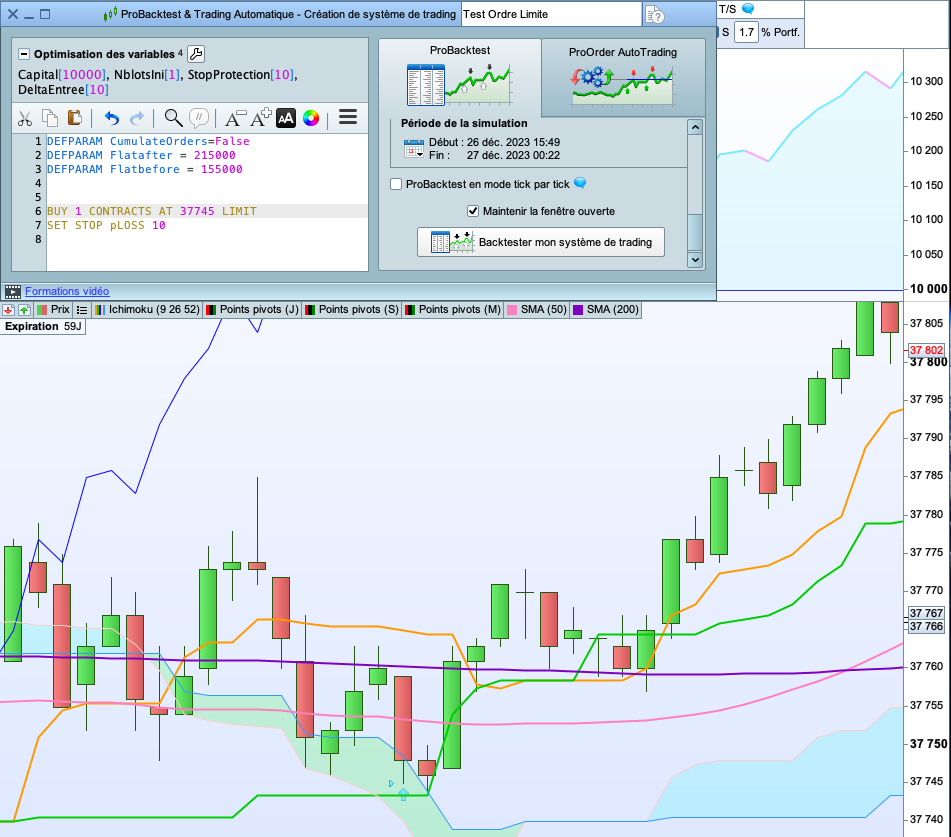Click the Formations vidéo film icon
This screenshot has height=837, width=951.
(x=13, y=292)
